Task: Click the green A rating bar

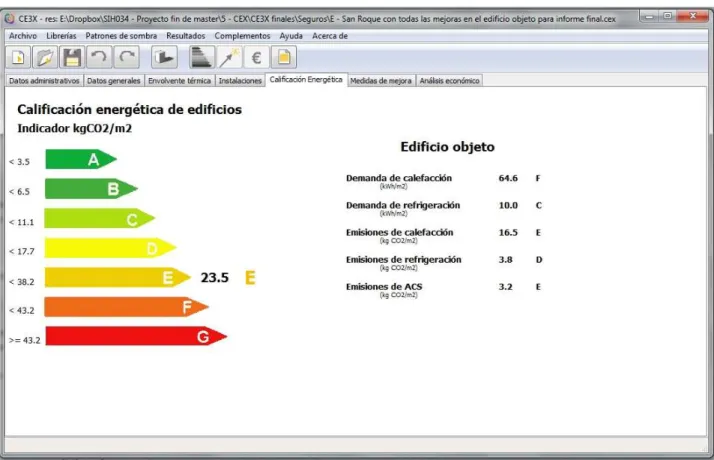Action: [x=81, y=159]
